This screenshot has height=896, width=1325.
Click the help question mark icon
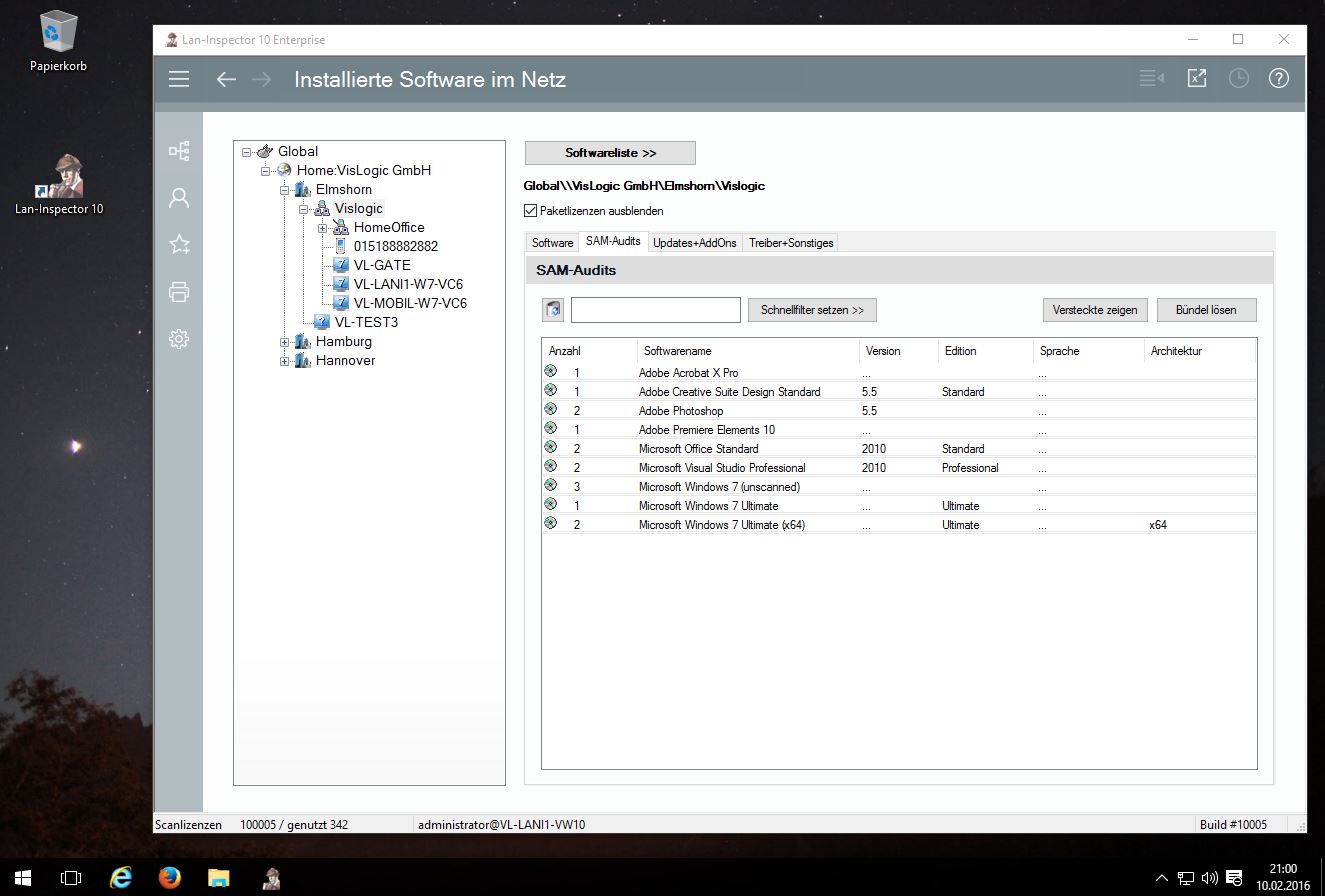pos(1278,78)
